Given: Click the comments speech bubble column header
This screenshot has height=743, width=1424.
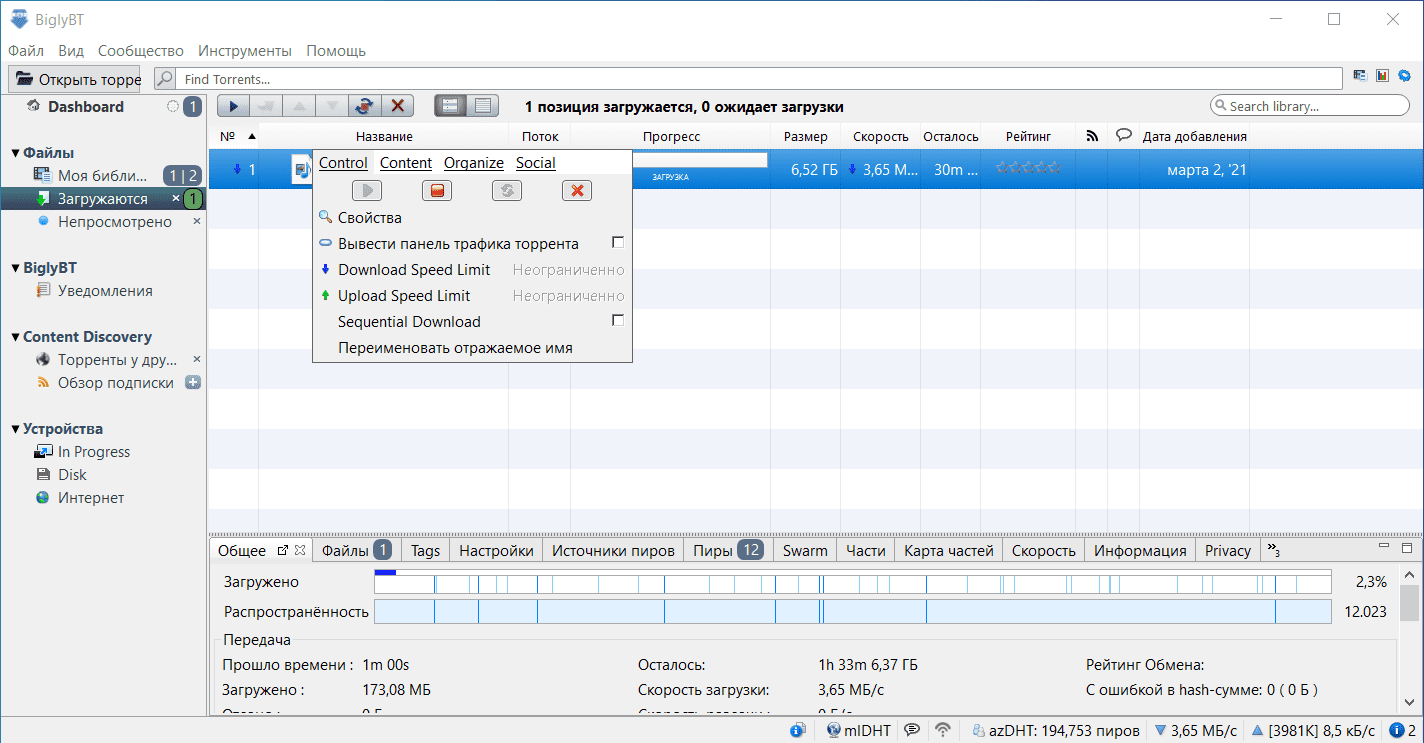Looking at the screenshot, I should tap(1123, 136).
